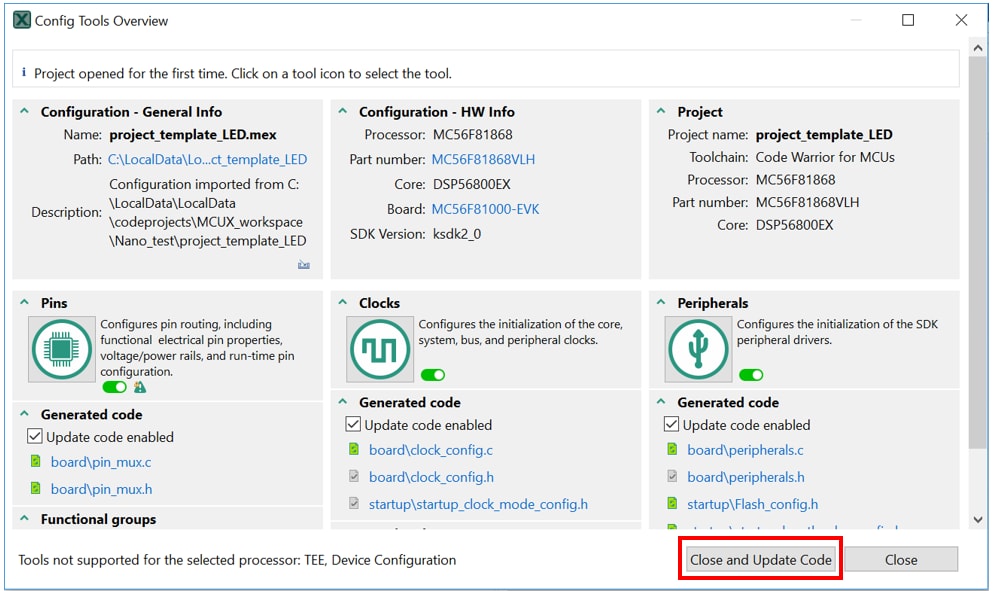This screenshot has height=591, width=1004.
Task: Click the warning icon beside Pins toggle
Action: 140,387
